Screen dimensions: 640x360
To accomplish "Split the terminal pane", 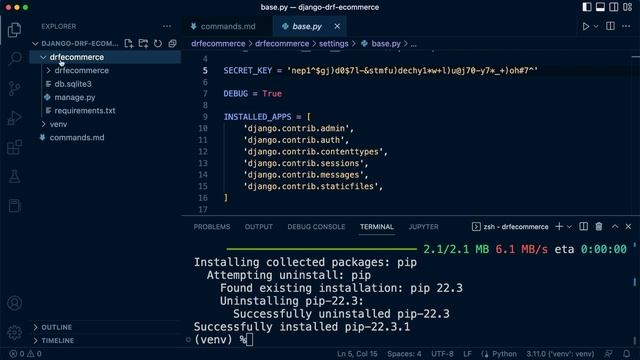I will [584, 227].
